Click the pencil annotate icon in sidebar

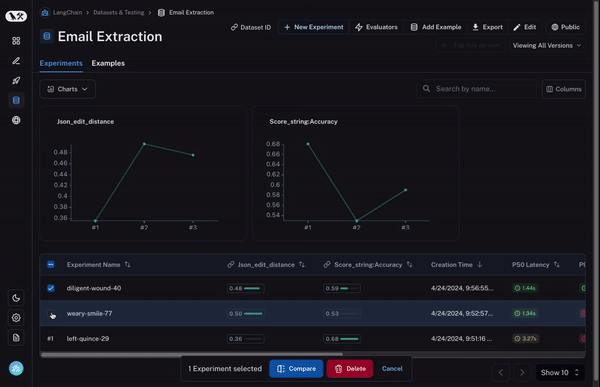pos(16,61)
